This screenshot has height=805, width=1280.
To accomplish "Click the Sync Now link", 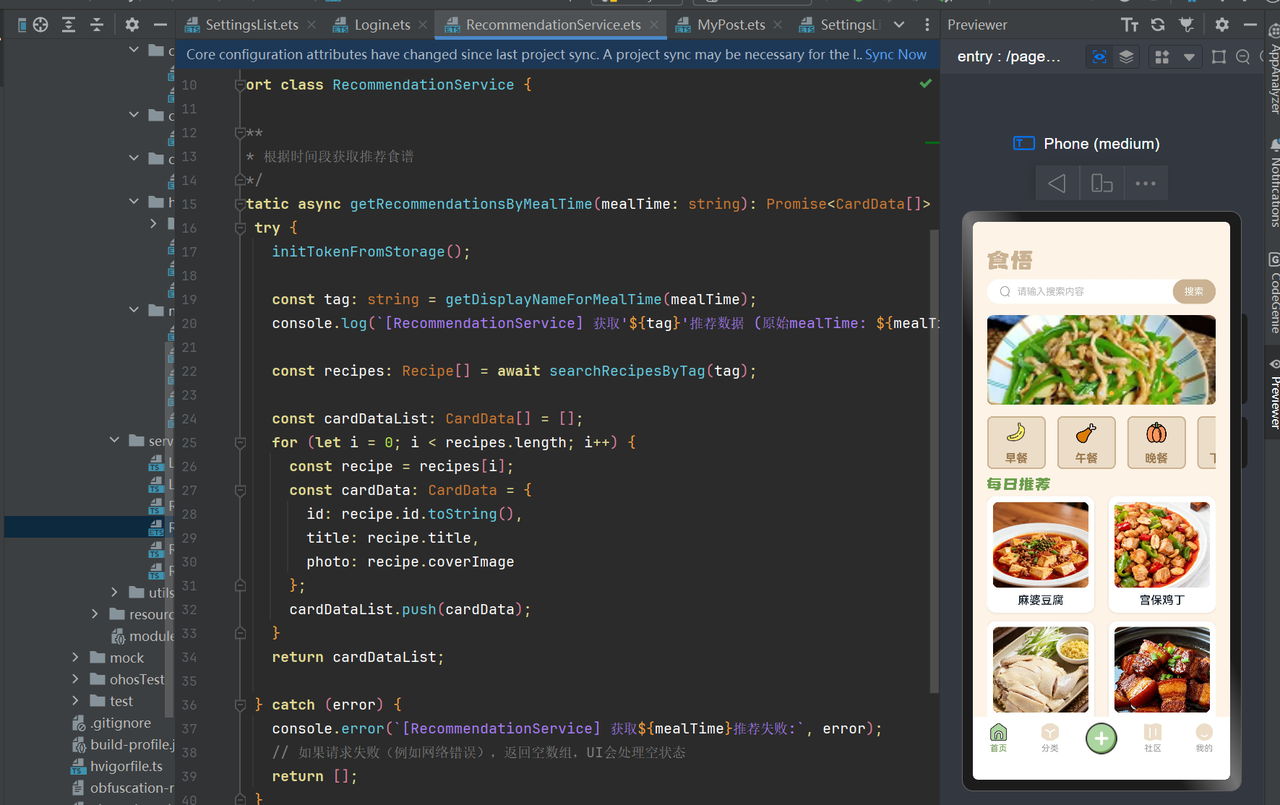I will click(896, 55).
